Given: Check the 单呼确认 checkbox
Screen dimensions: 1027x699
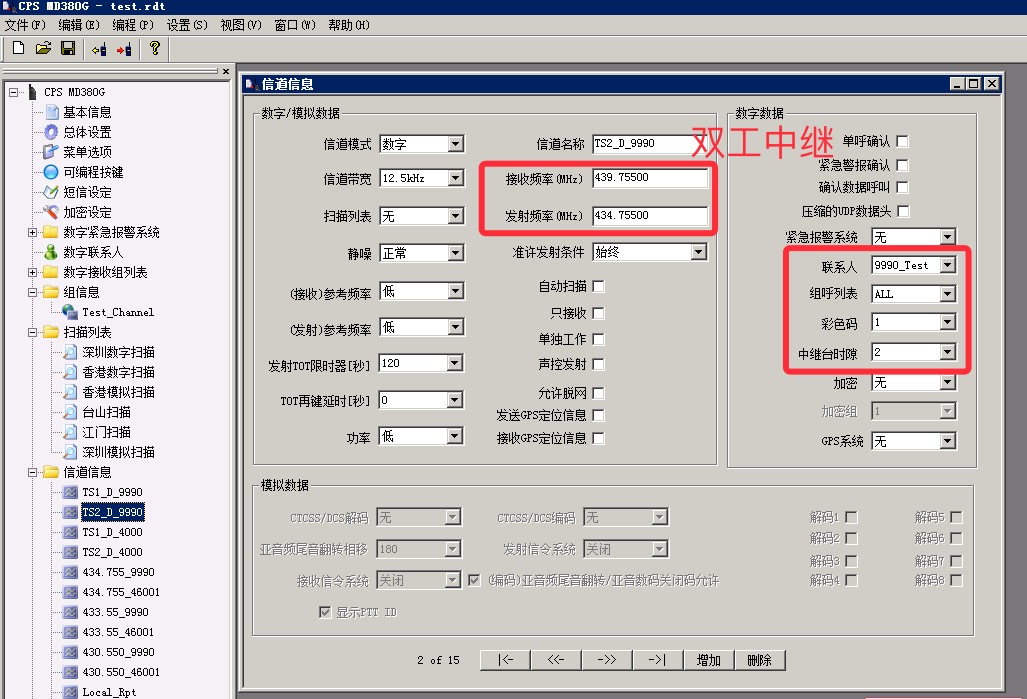Looking at the screenshot, I should (x=902, y=141).
